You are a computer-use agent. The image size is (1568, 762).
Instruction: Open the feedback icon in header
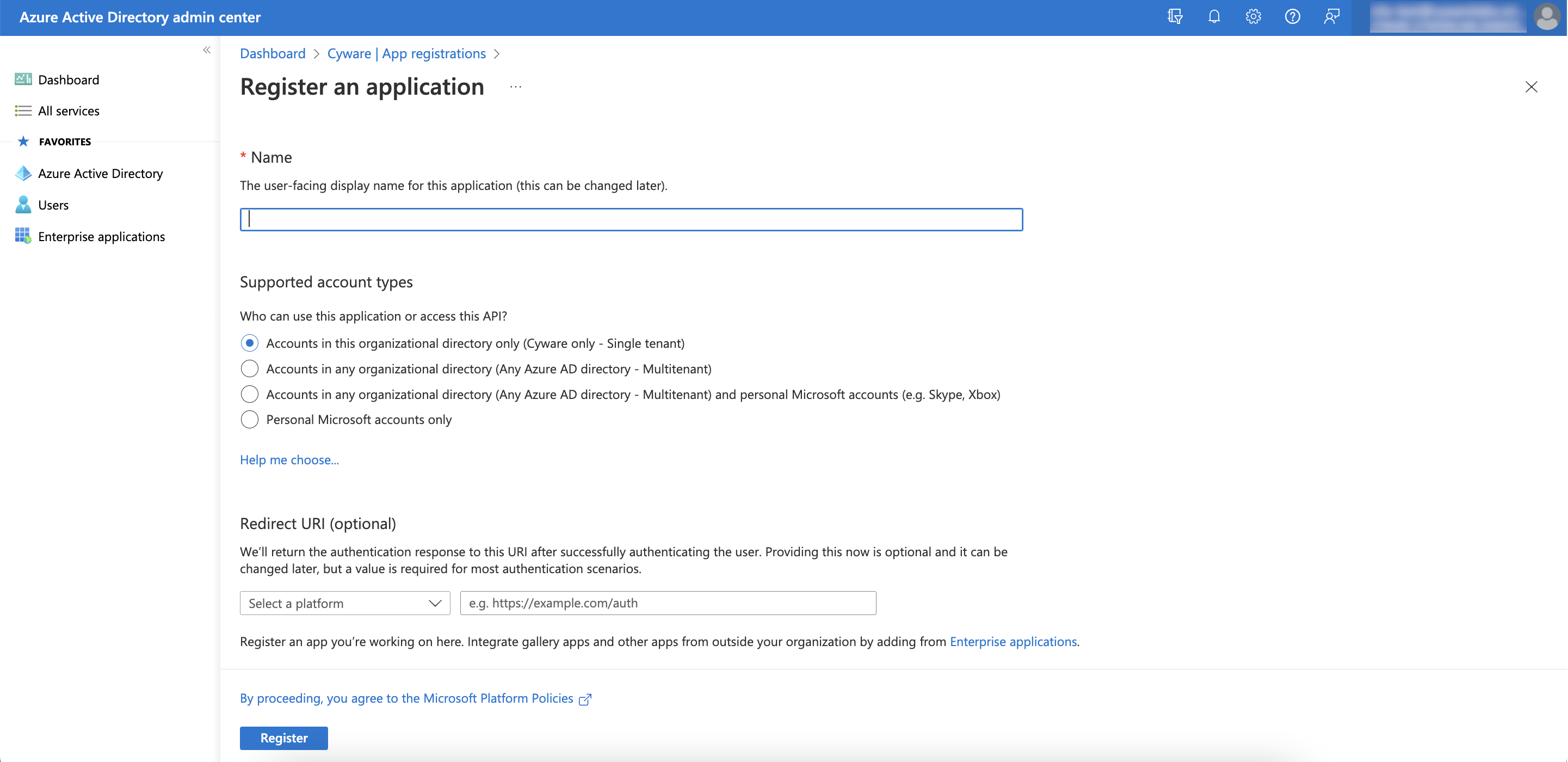point(1331,16)
